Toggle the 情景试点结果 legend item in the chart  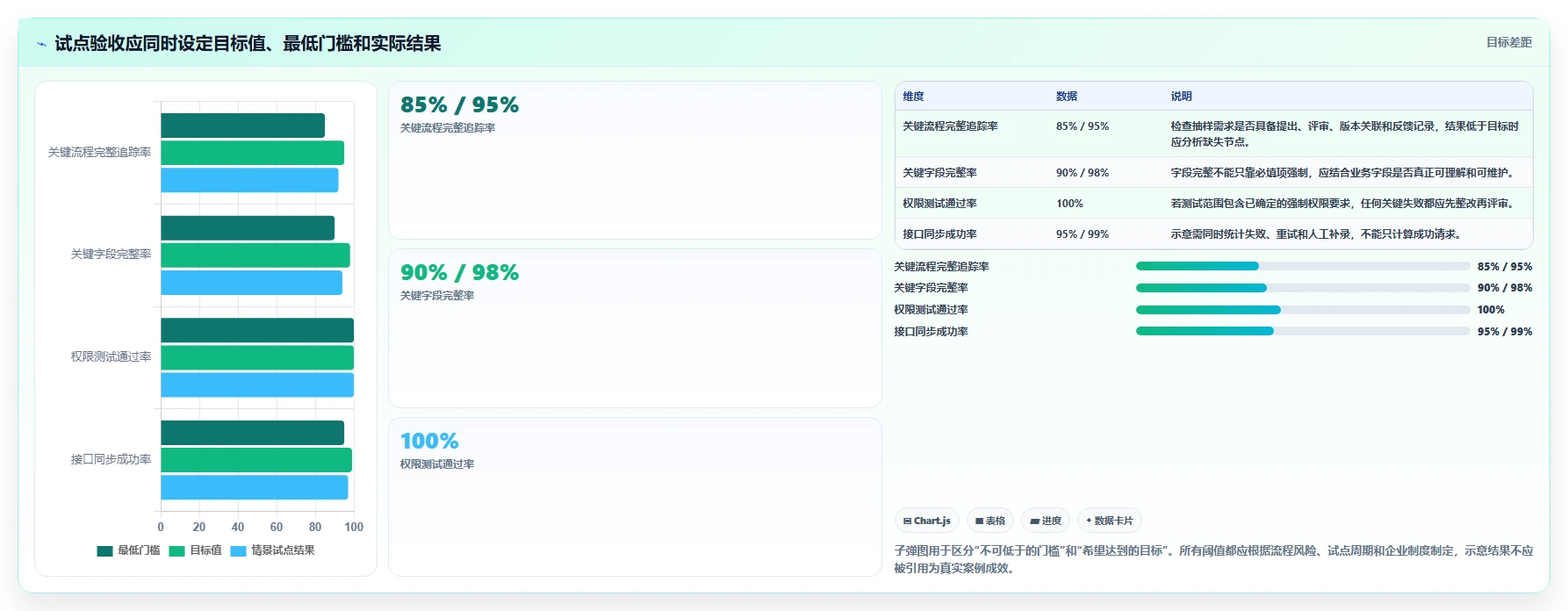pos(272,550)
